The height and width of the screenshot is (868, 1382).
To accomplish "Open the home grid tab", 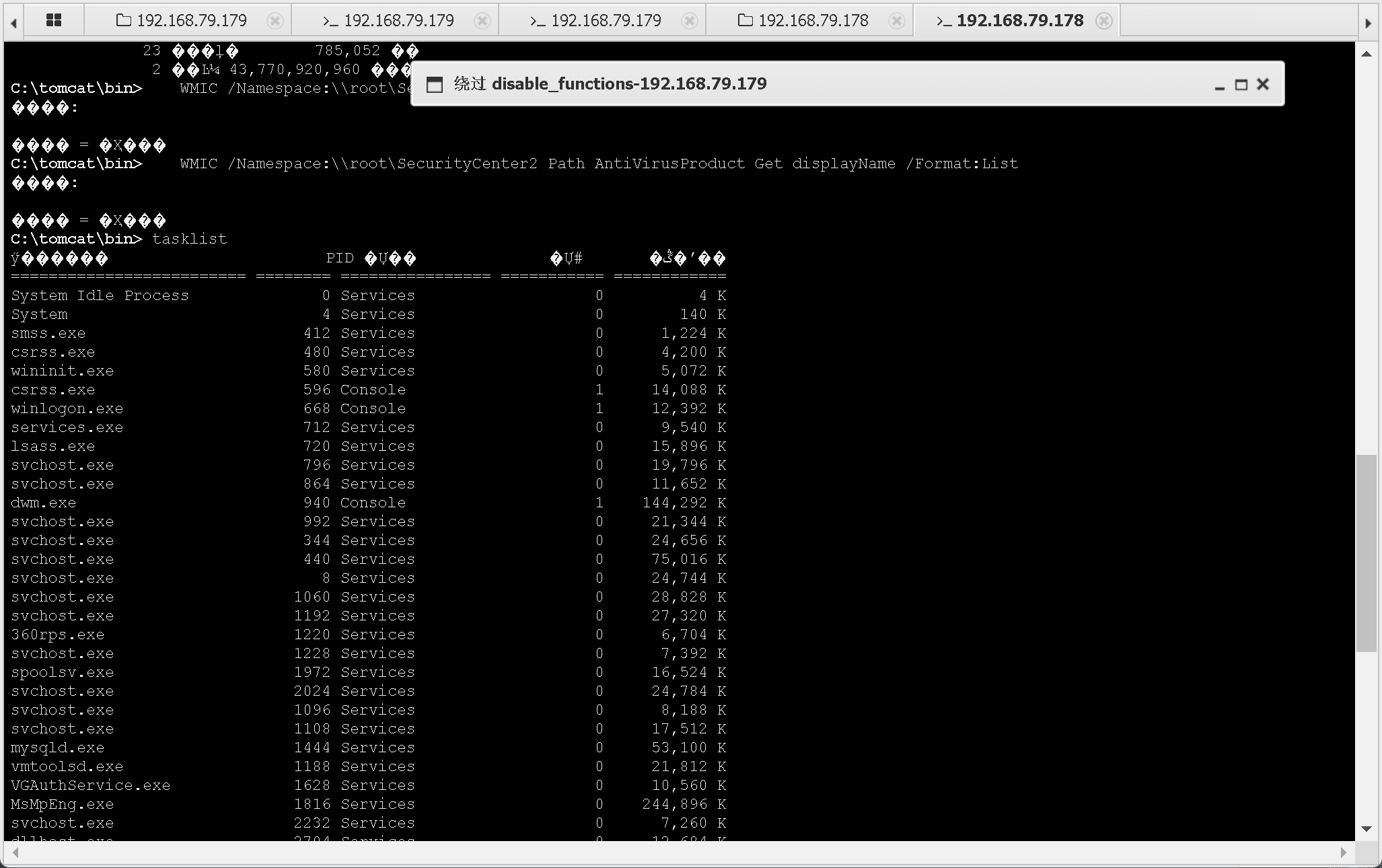I will pos(54,20).
